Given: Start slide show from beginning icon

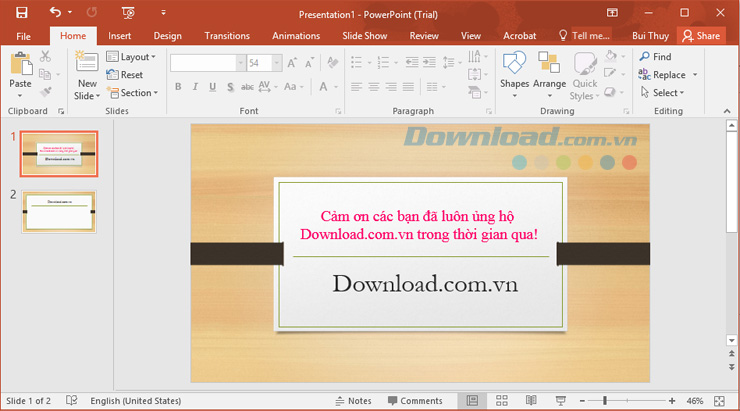Looking at the screenshot, I should 128,13.
